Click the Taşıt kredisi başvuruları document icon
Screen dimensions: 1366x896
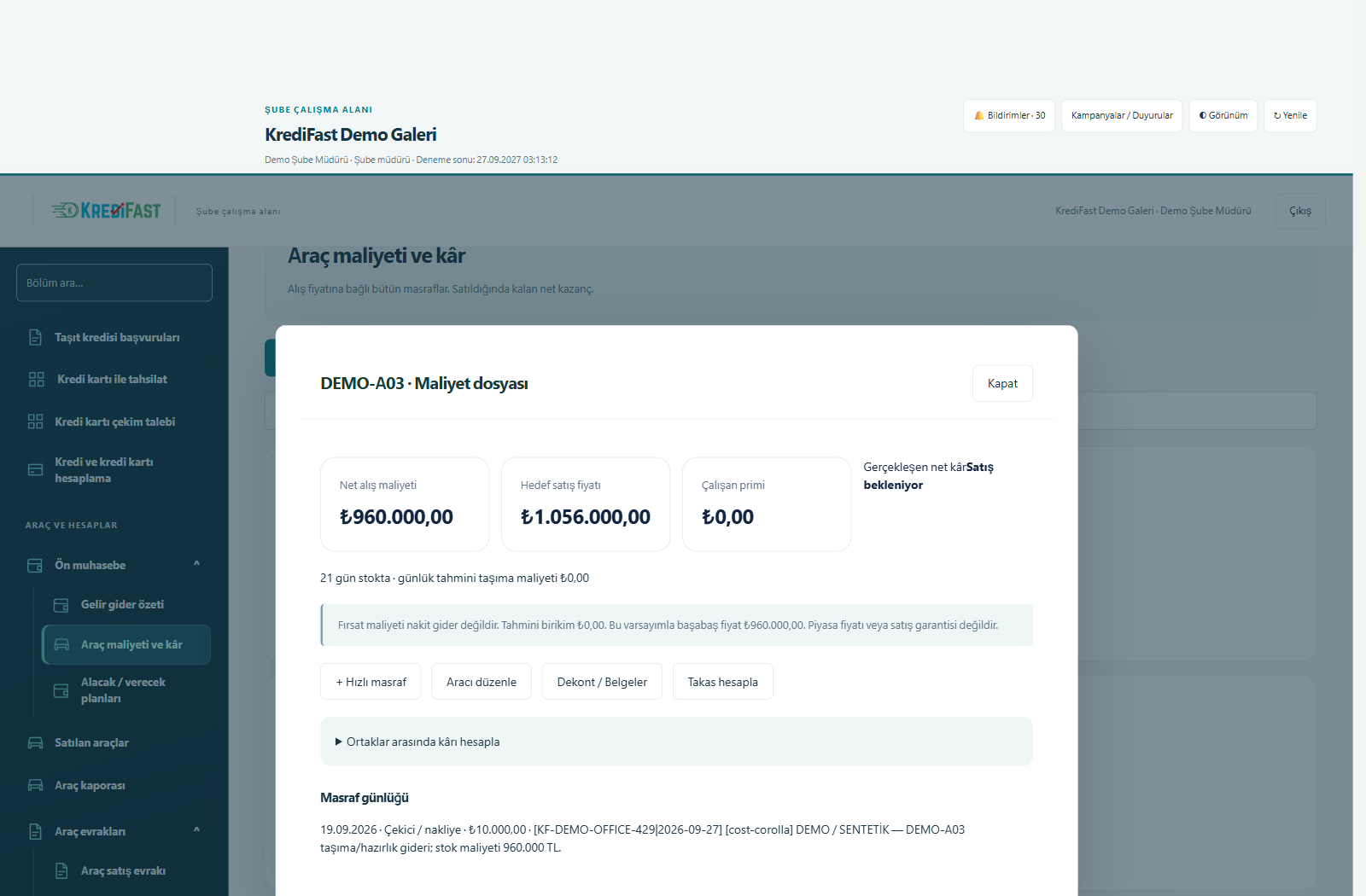(35, 337)
